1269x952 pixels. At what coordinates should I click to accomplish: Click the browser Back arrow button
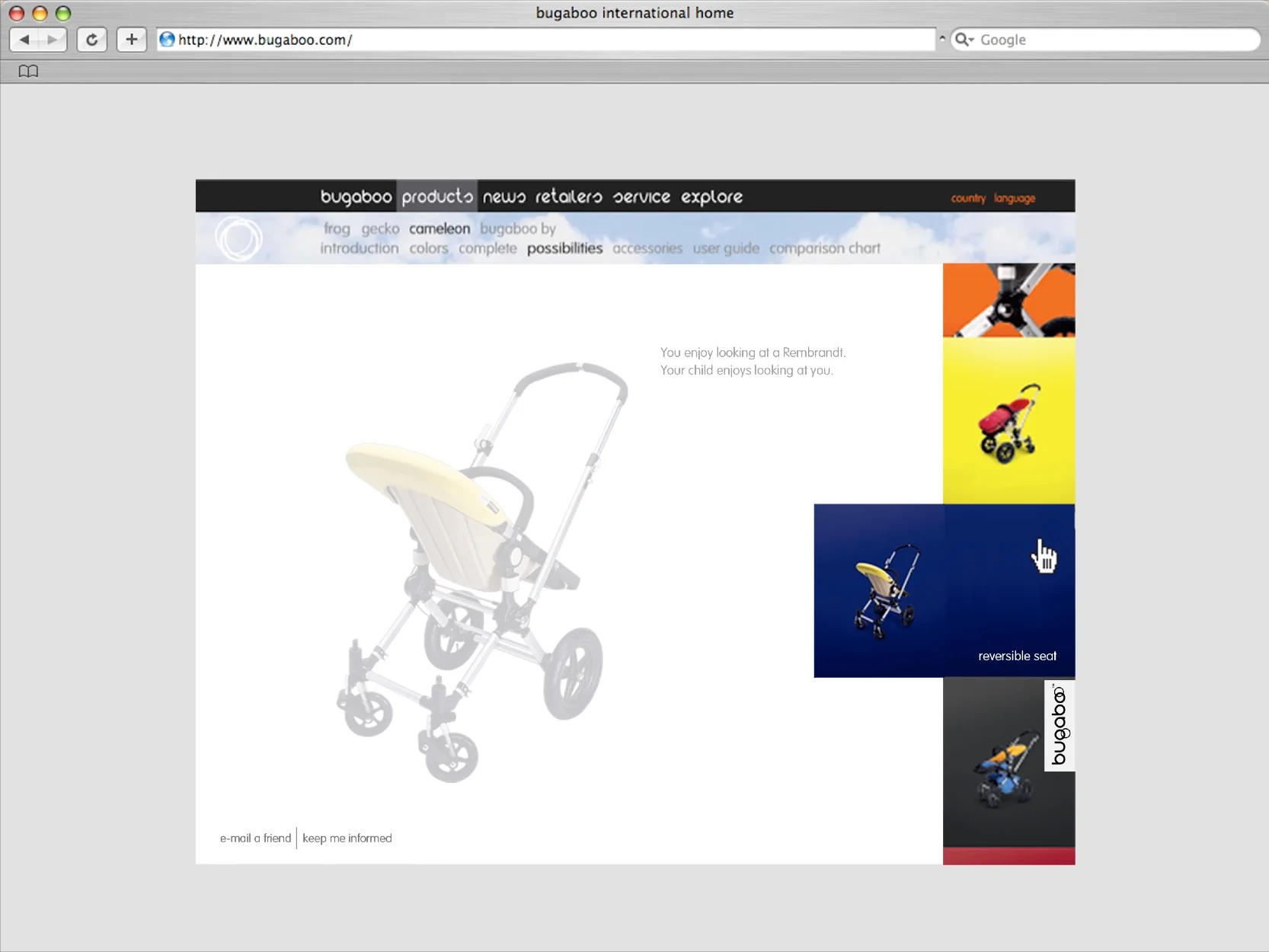[x=24, y=40]
